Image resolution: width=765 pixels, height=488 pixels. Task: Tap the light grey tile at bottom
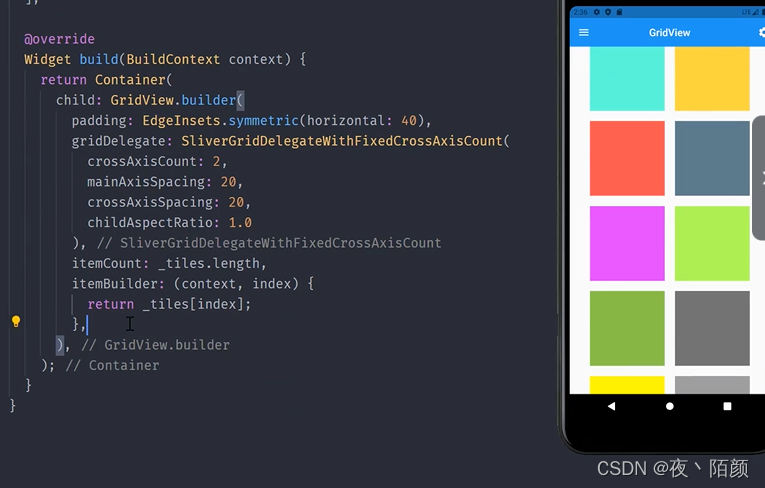point(712,385)
